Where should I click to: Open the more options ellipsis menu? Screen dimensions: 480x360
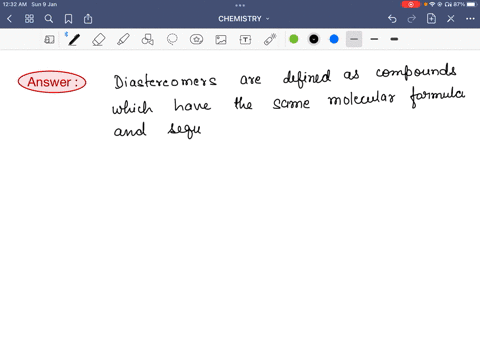[x=470, y=19]
